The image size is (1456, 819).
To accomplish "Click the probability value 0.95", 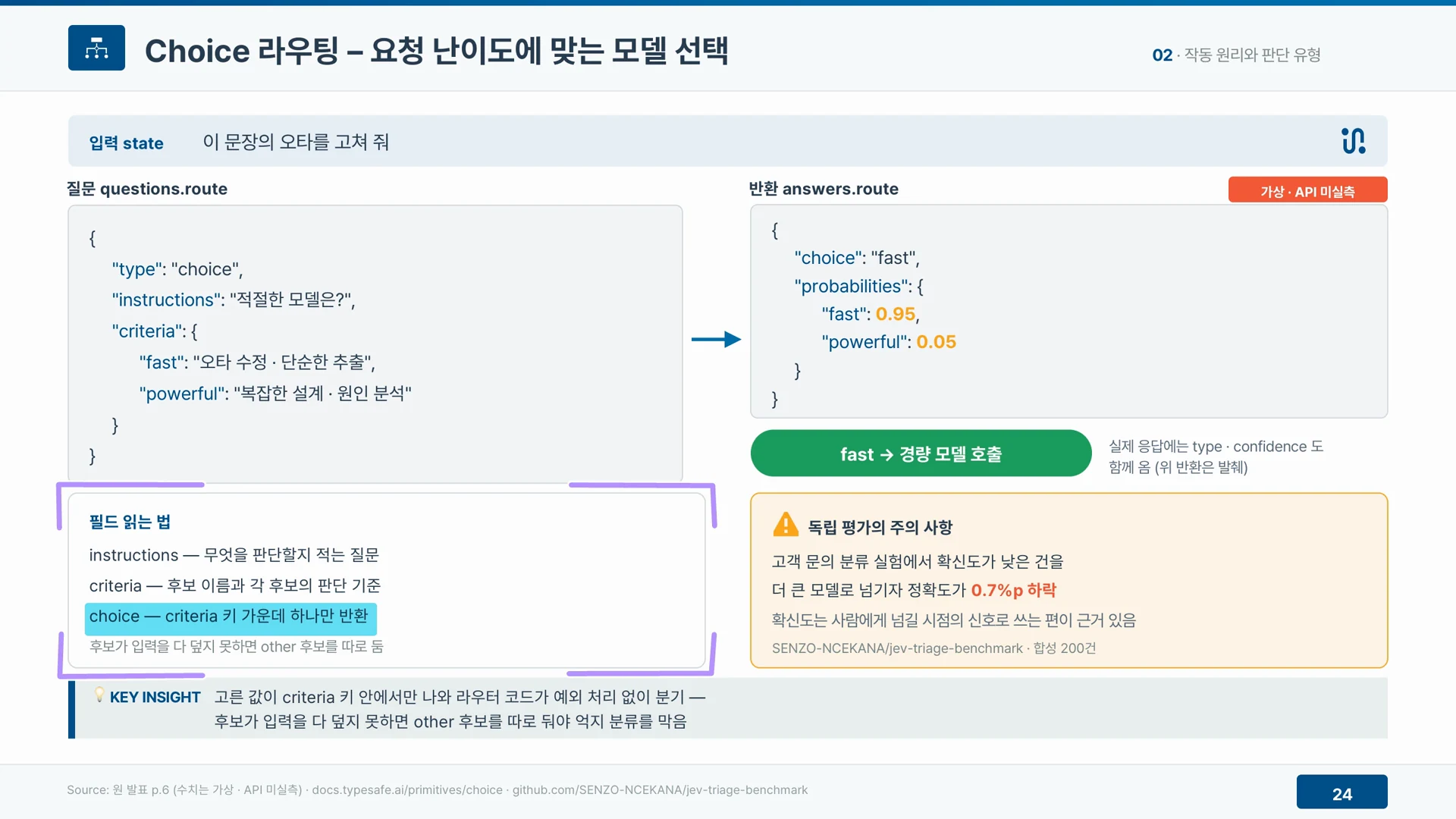I will point(896,314).
